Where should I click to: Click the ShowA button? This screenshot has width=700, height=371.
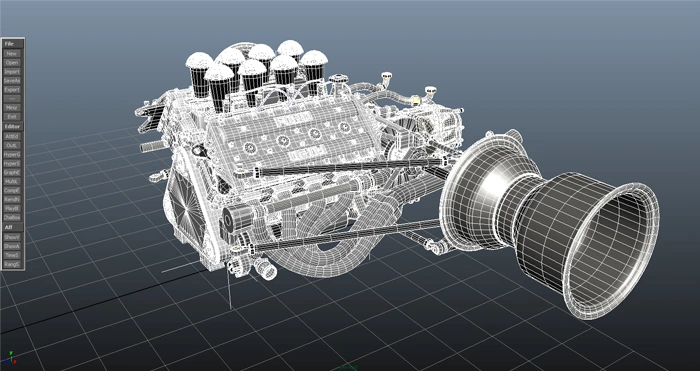tap(12, 246)
